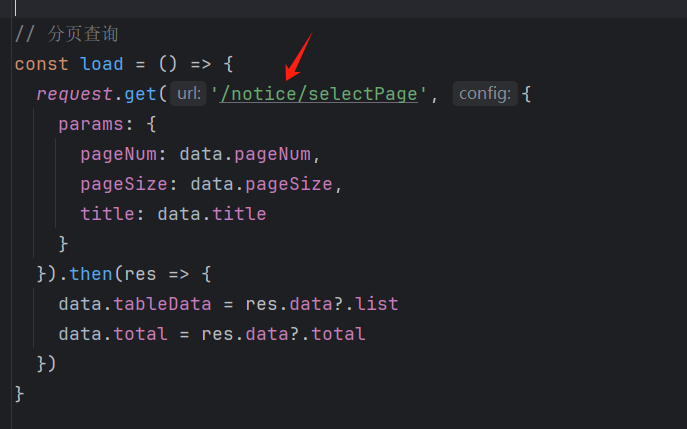Viewport: 687px width, 429px height.
Task: Click the 'get' method call
Action: pyautogui.click(x=140, y=94)
